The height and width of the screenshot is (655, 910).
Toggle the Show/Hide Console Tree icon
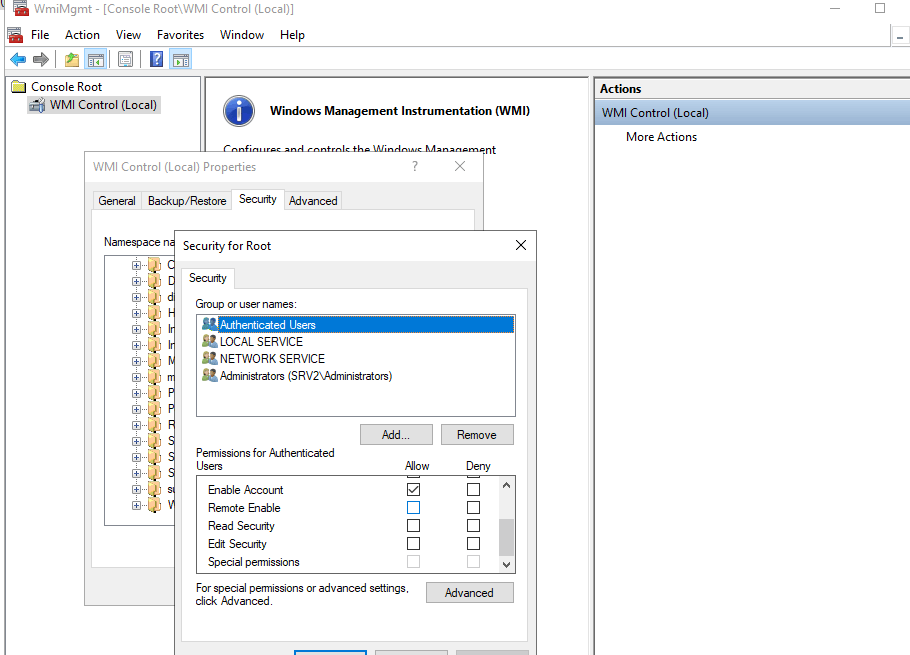coord(96,59)
